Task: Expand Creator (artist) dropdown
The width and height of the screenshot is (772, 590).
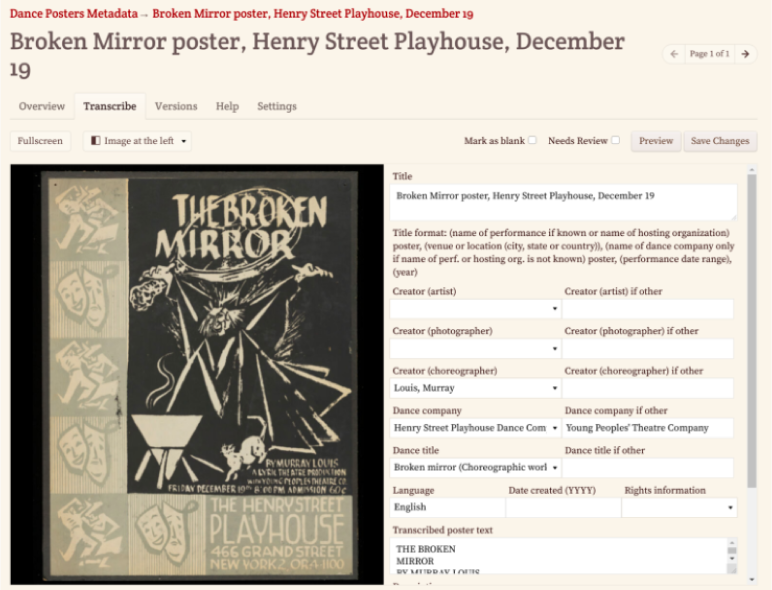Action: pos(475,309)
